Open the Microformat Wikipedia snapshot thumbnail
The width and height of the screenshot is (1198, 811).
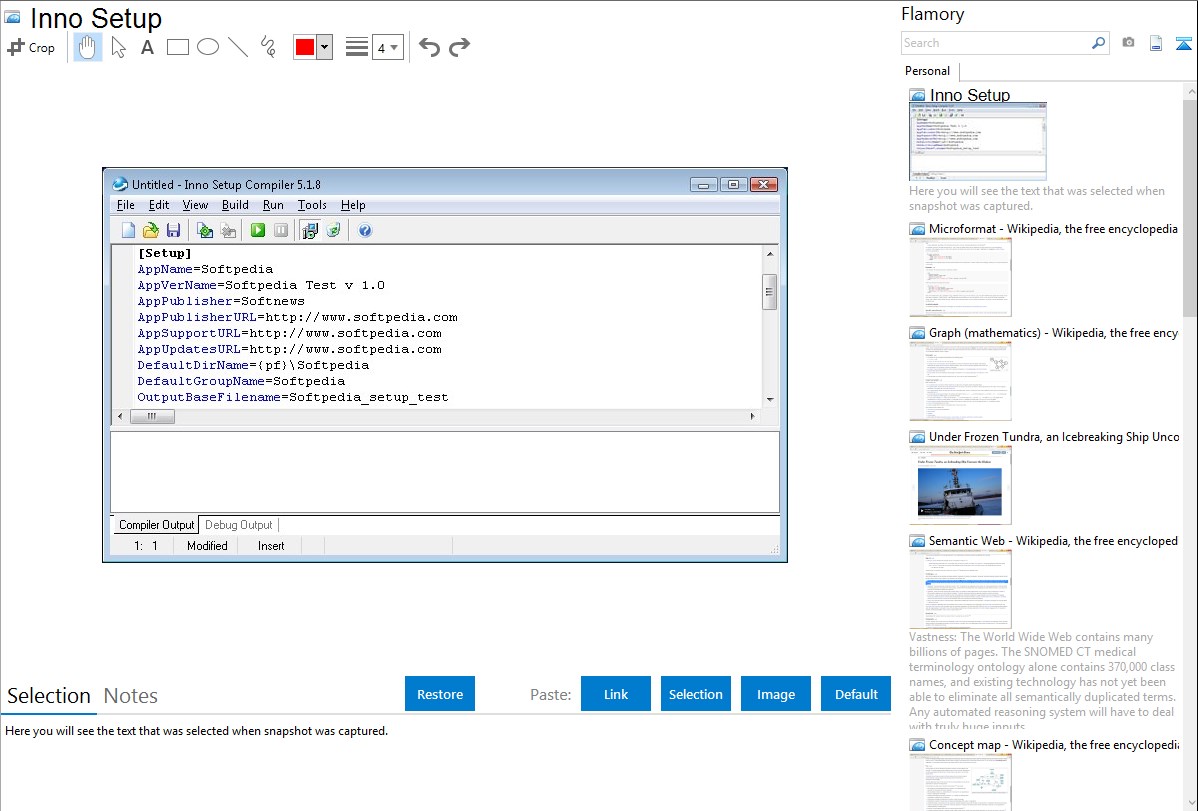click(x=960, y=277)
